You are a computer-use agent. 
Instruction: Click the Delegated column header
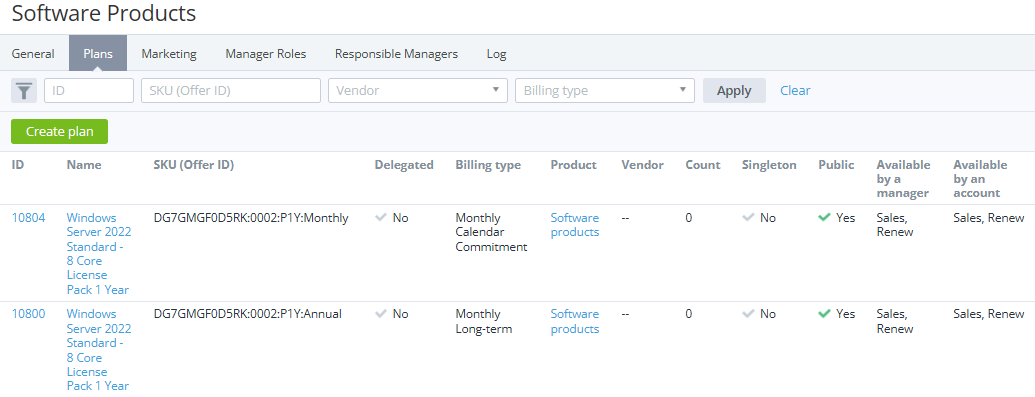tap(404, 165)
